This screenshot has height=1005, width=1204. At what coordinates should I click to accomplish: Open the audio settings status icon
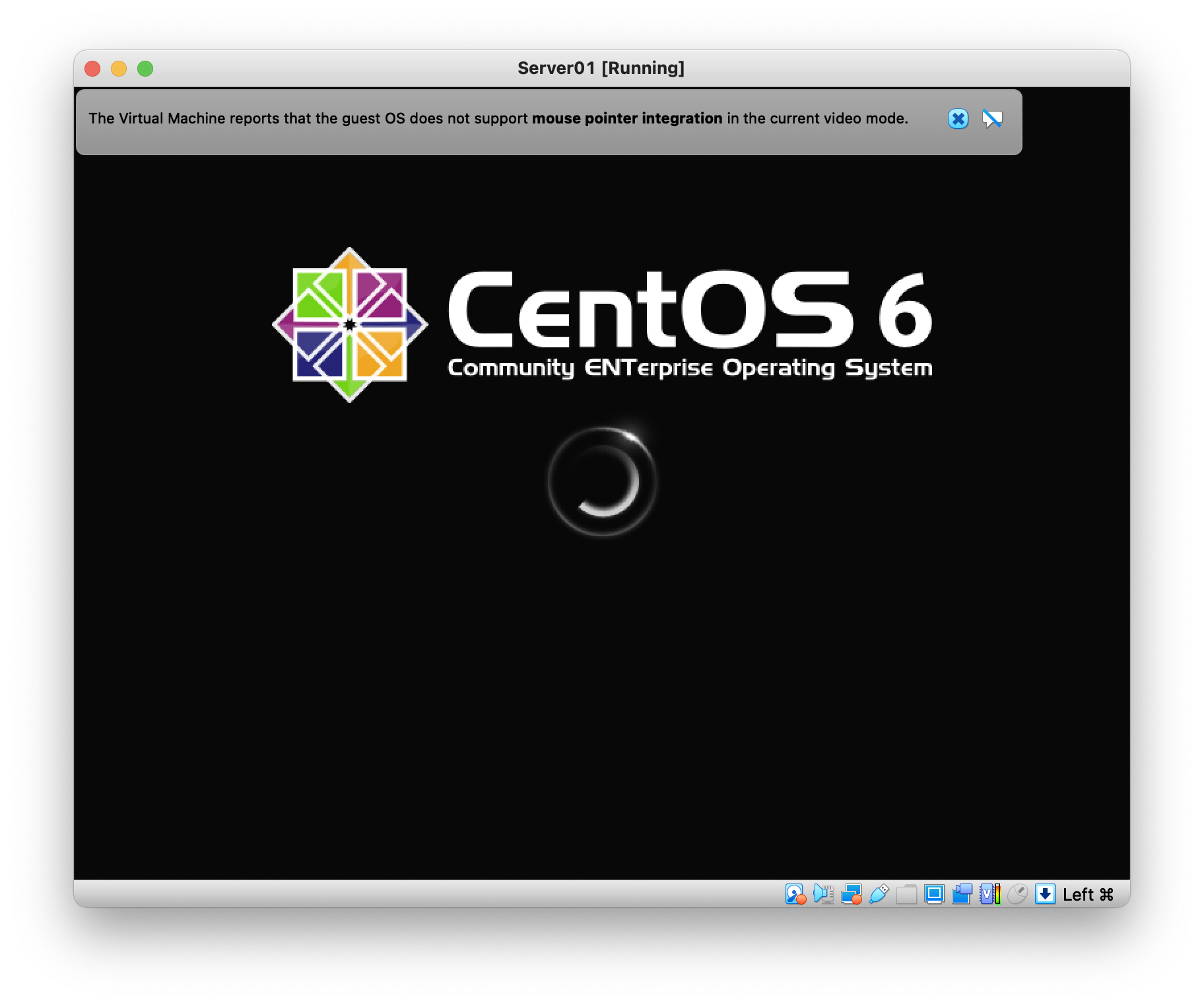(x=824, y=894)
